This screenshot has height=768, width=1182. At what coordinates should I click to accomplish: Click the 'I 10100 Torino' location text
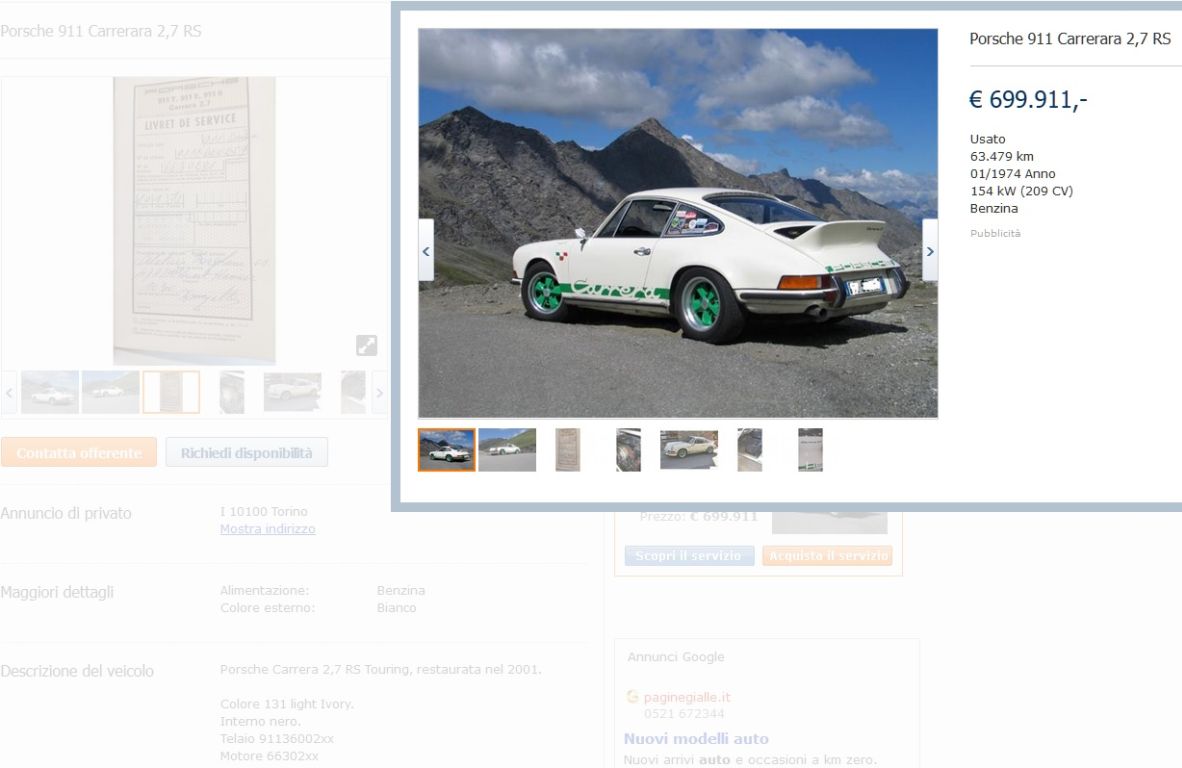coord(264,512)
